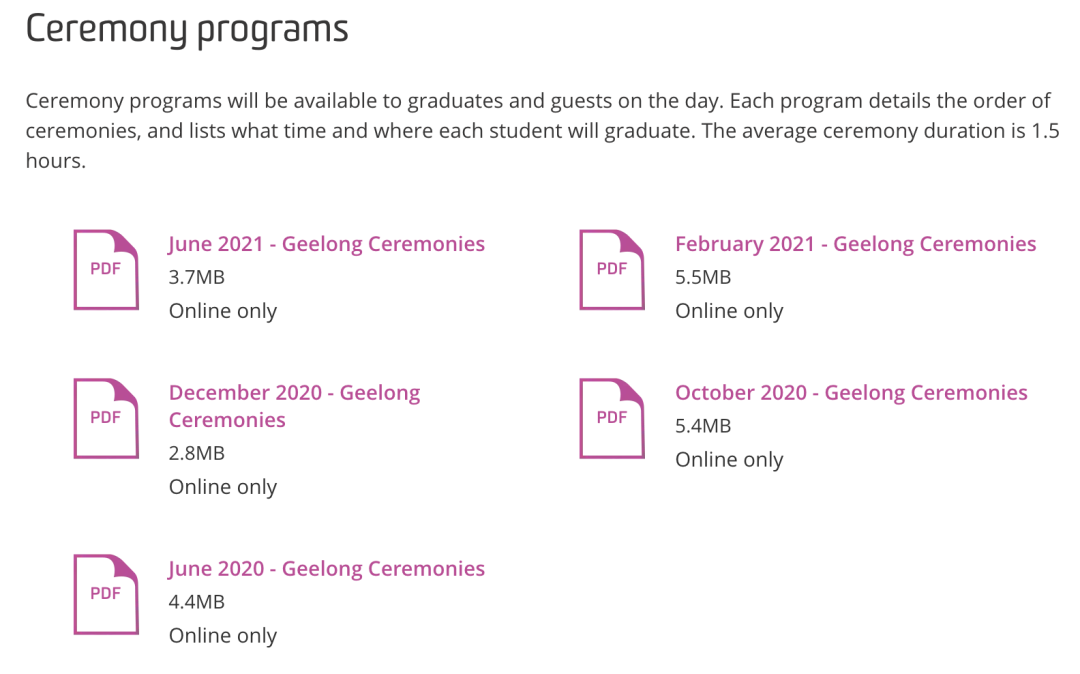Click the 5.5MB file size text
This screenshot has height=674, width=1080.
(703, 277)
